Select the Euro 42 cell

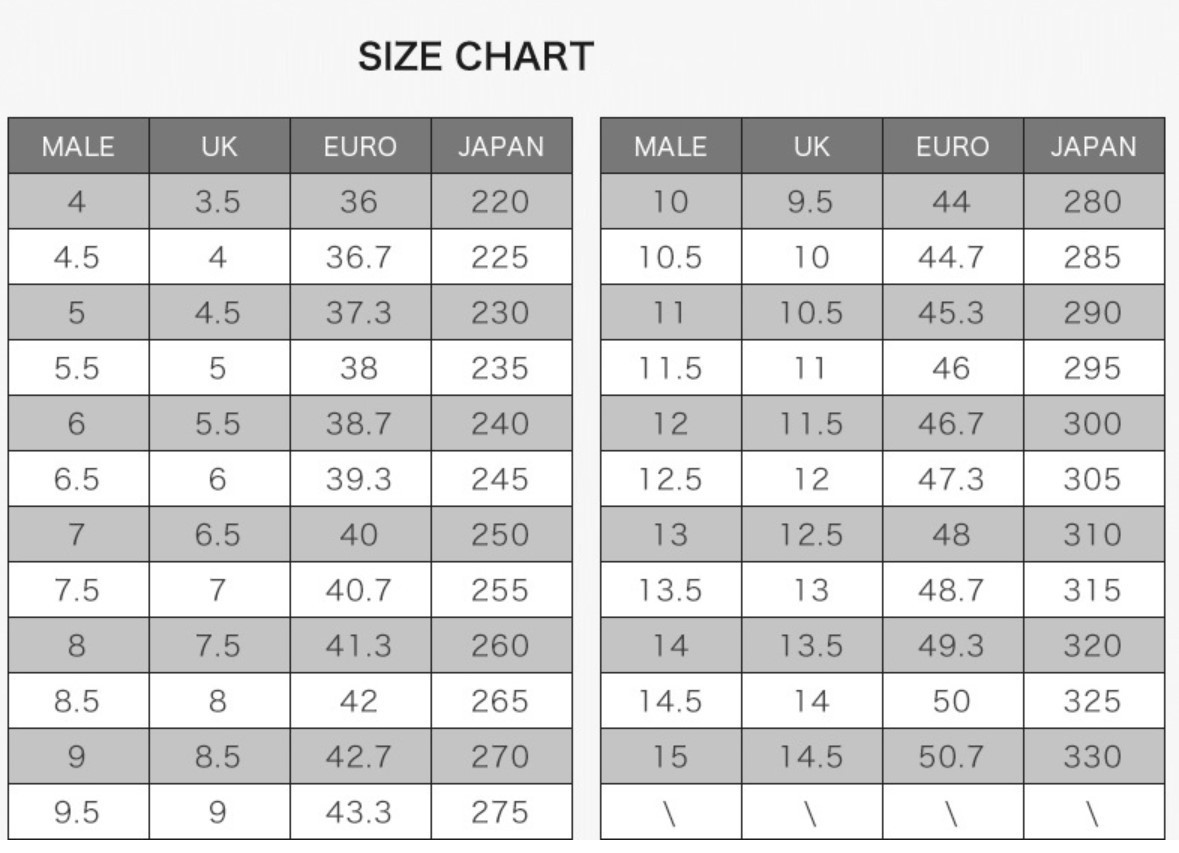[x=359, y=701]
